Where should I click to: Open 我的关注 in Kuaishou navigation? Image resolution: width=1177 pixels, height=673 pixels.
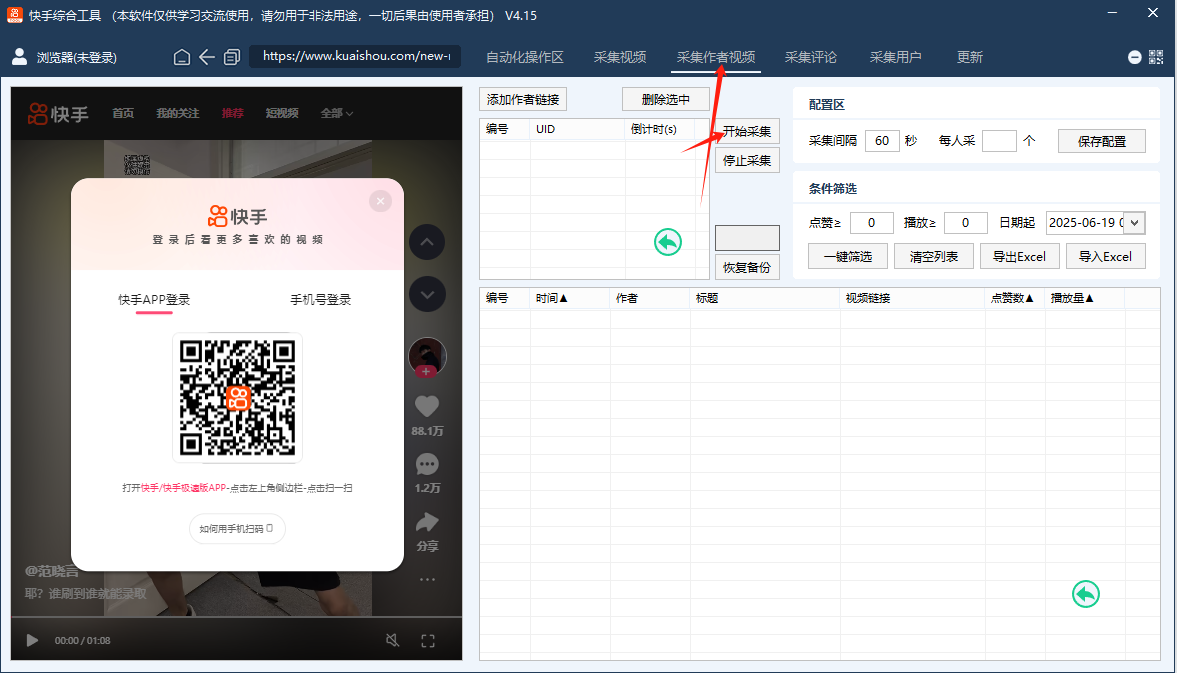point(178,113)
